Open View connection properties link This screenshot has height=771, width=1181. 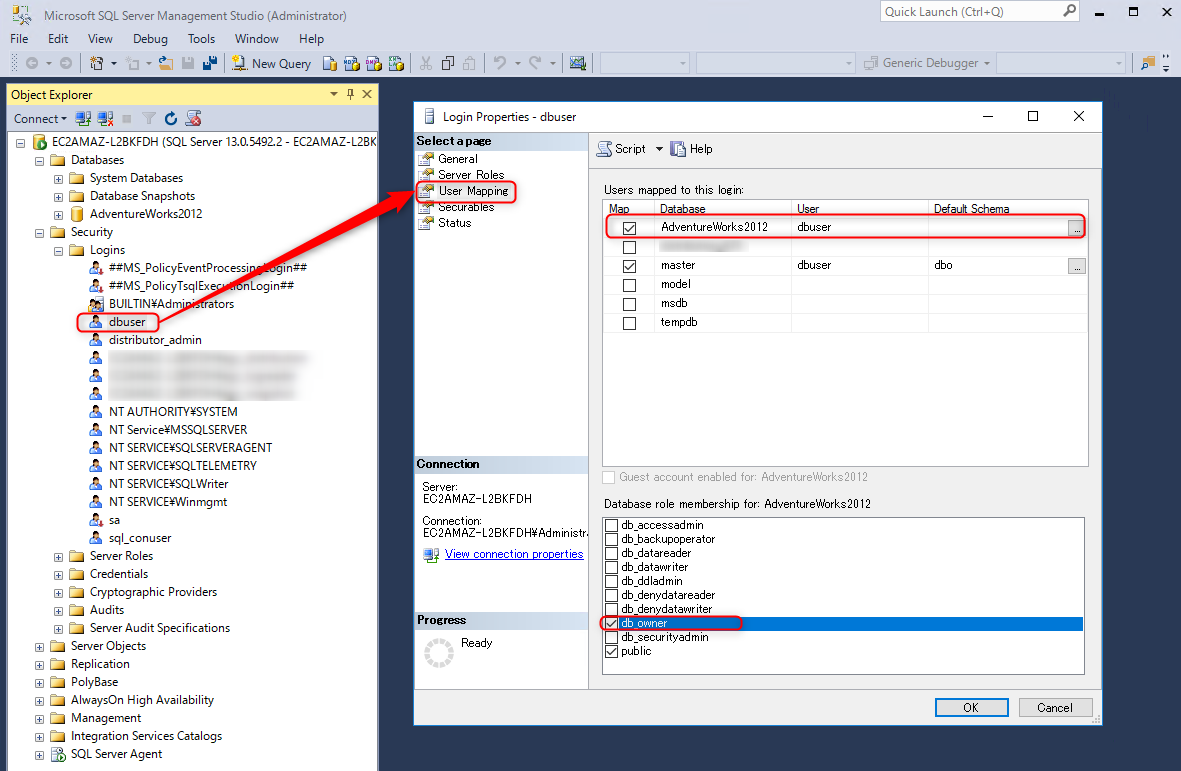click(514, 554)
